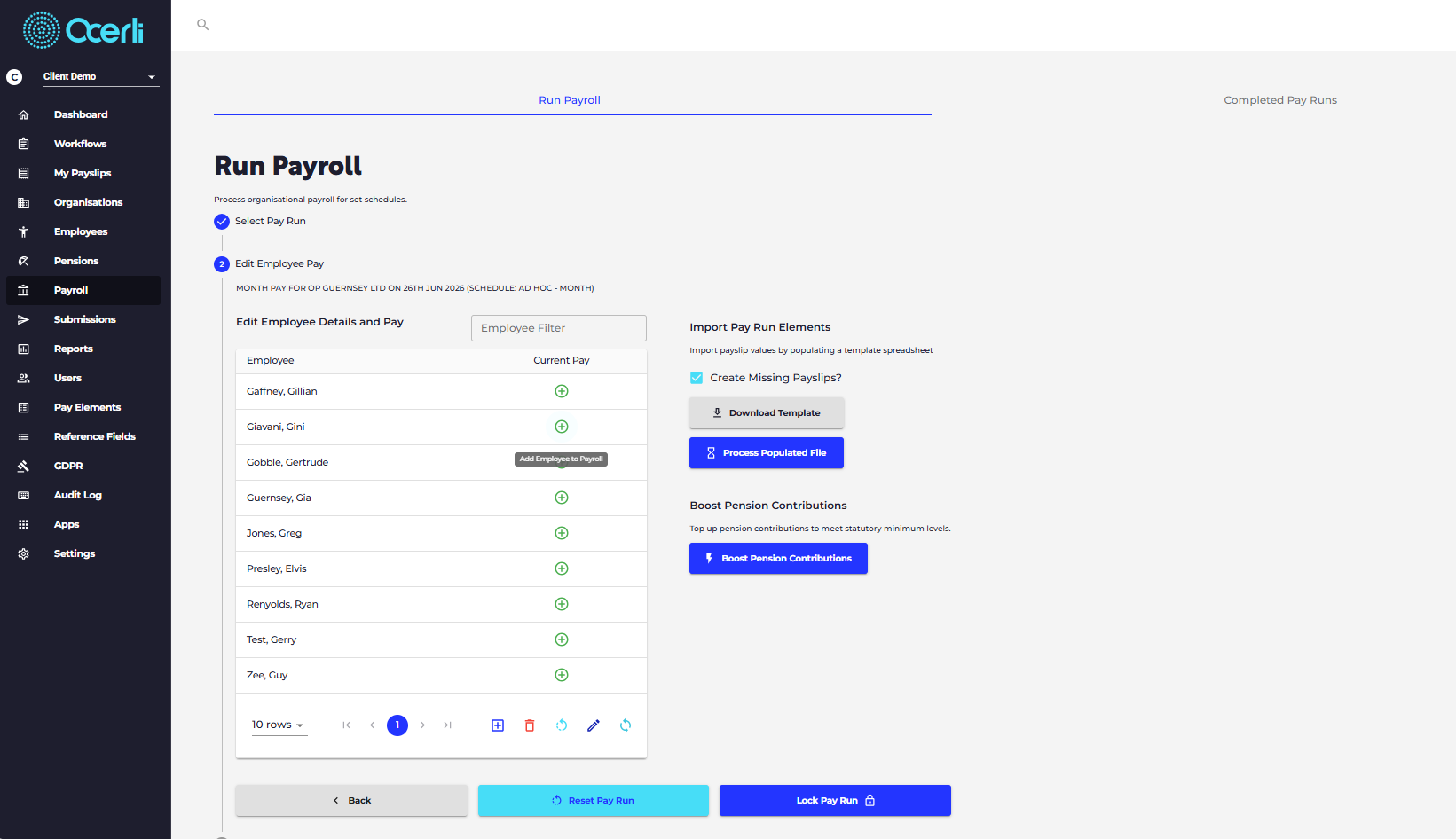Viewport: 1456px width, 839px height.
Task: Go to the first page of employees
Action: click(x=347, y=725)
